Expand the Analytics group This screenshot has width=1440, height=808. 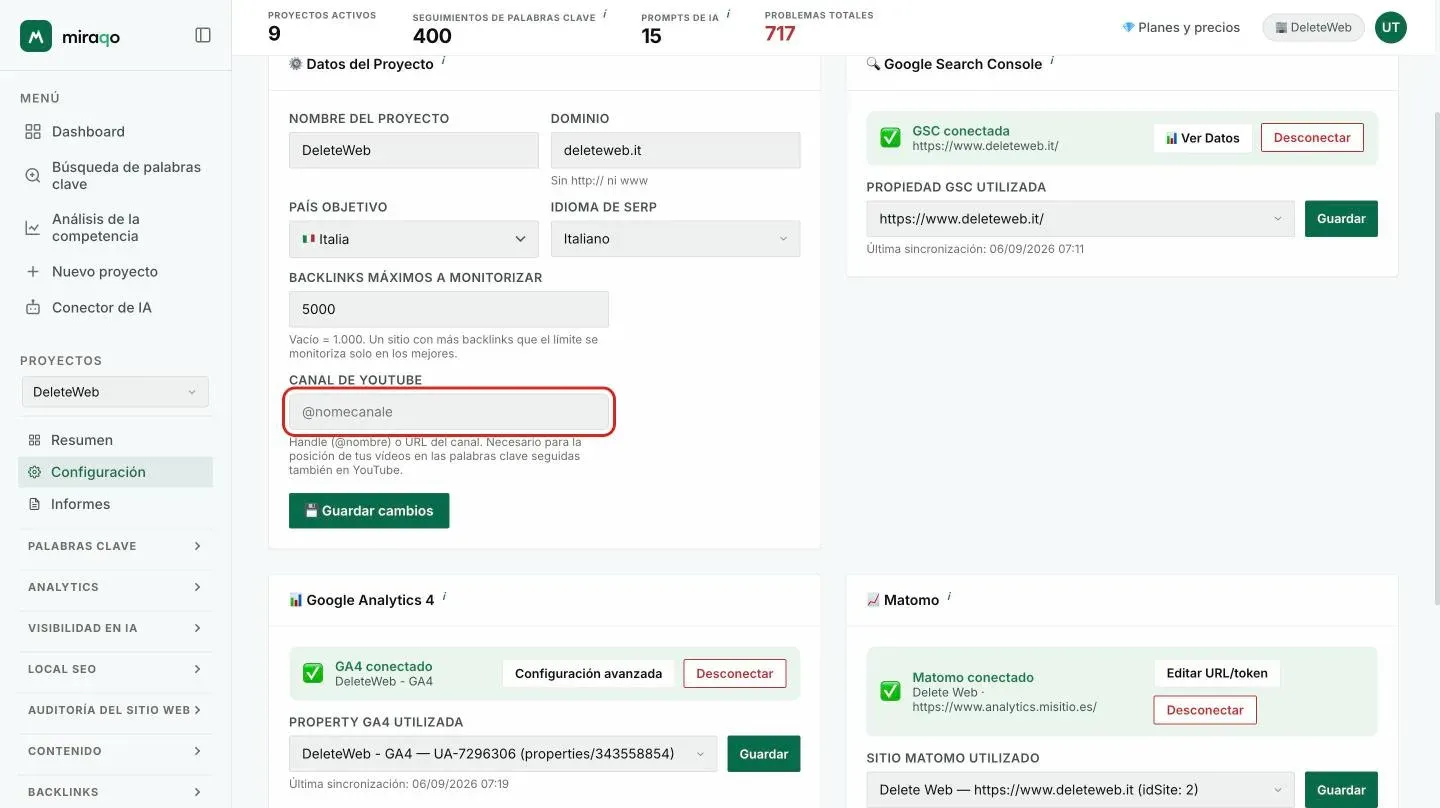point(115,587)
